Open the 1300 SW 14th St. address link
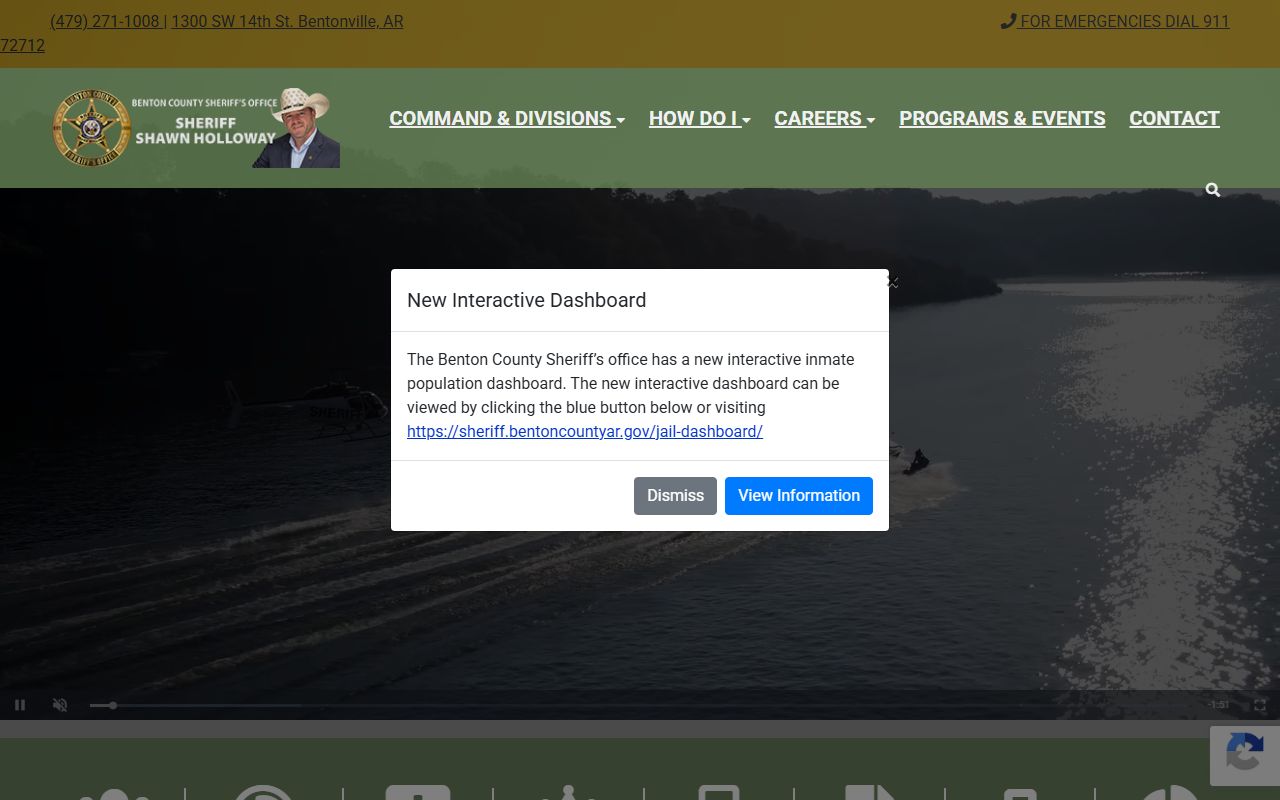1280x800 pixels. 287,21
